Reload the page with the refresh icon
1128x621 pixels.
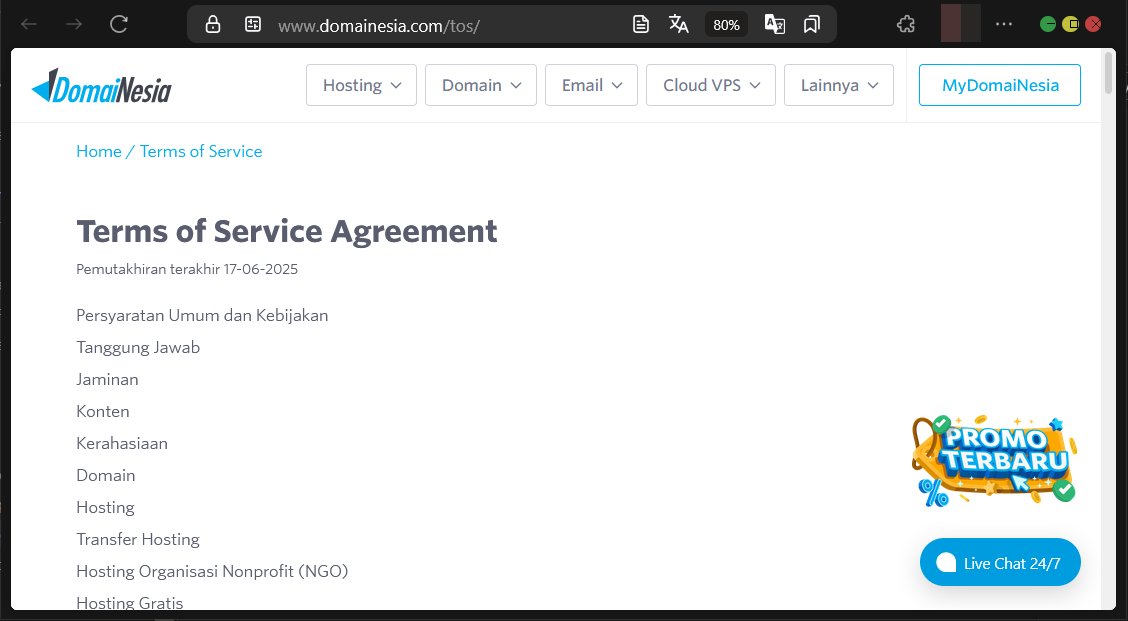[x=119, y=24]
